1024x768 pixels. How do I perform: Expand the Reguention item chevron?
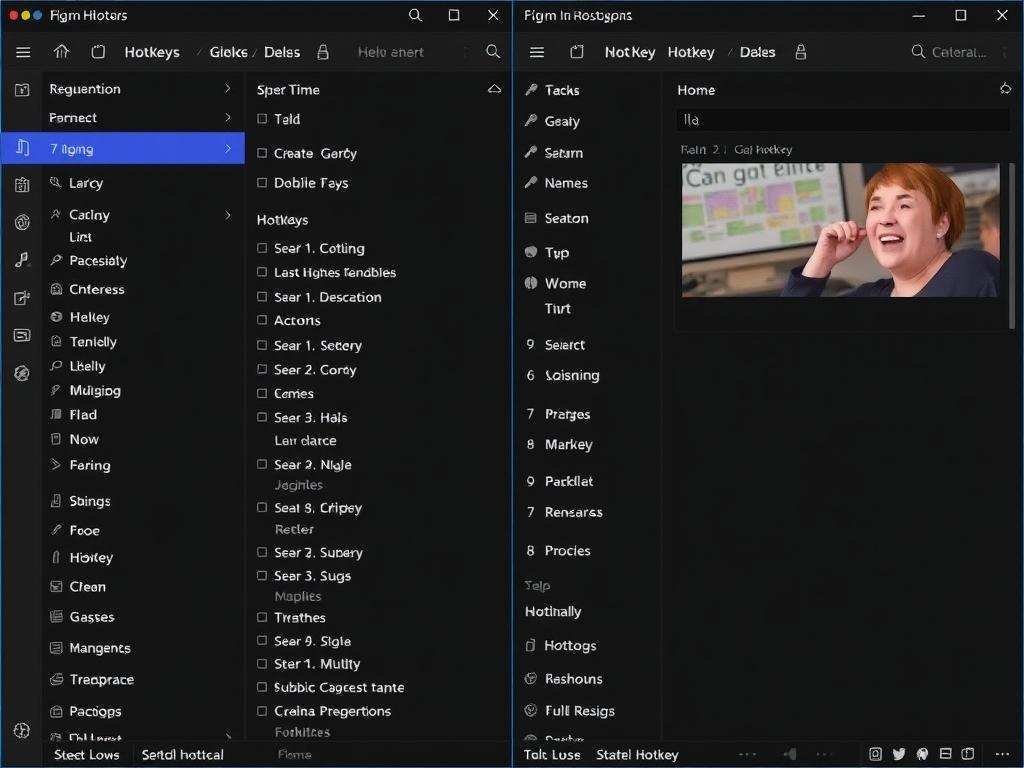tap(228, 89)
